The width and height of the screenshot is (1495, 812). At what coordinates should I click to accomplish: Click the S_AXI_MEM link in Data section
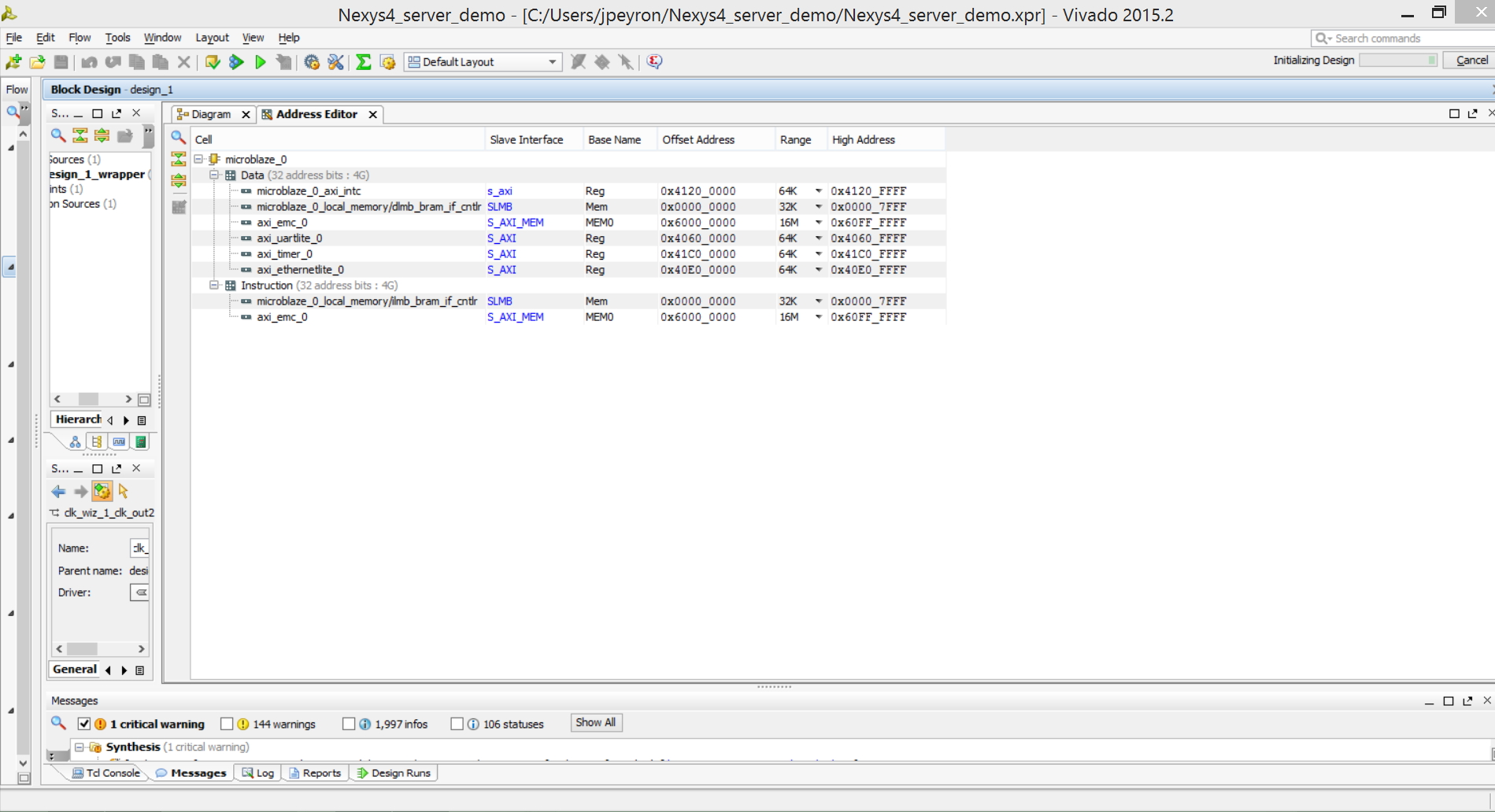[x=516, y=223]
